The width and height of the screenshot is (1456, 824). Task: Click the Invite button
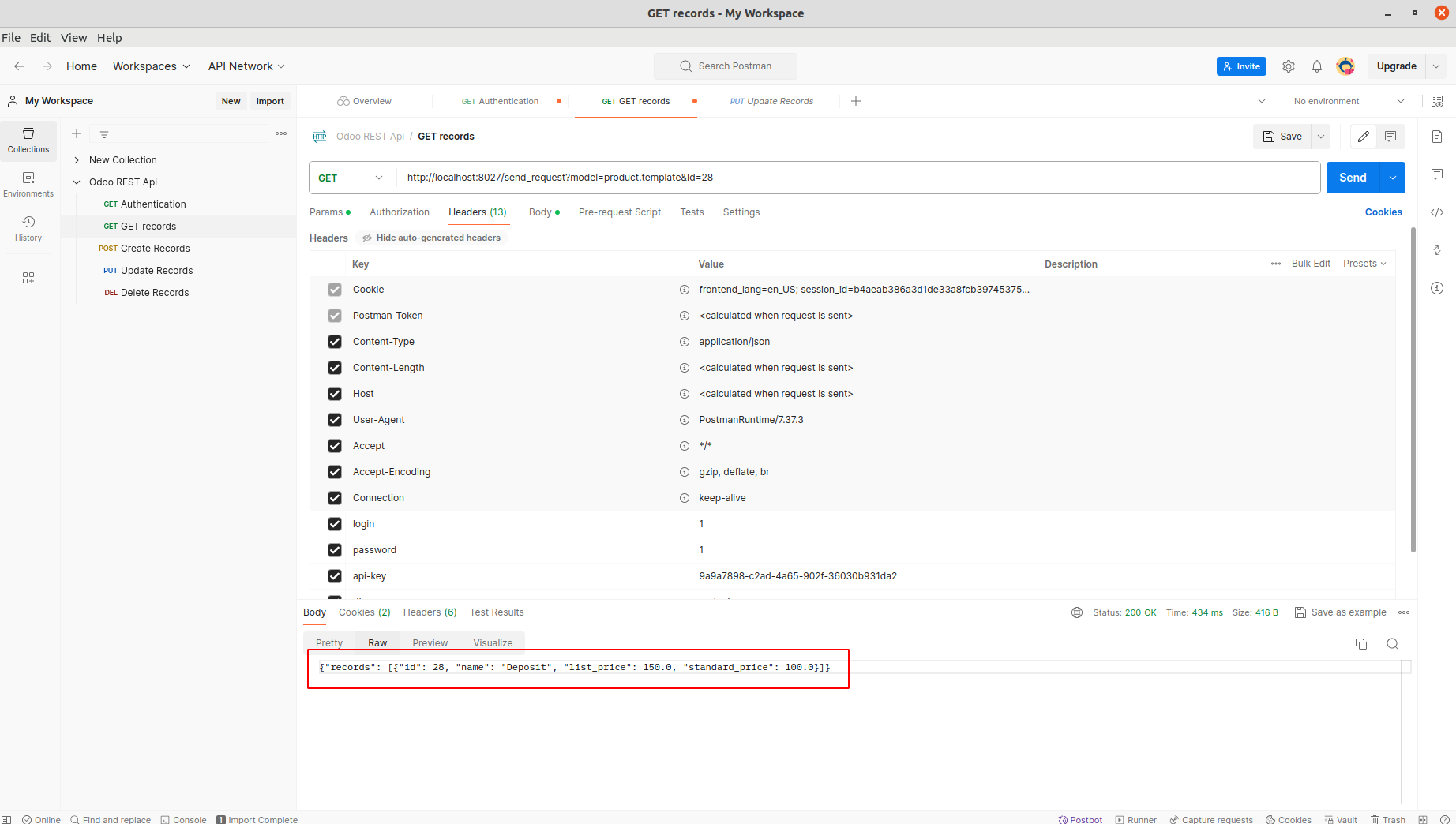[1241, 66]
